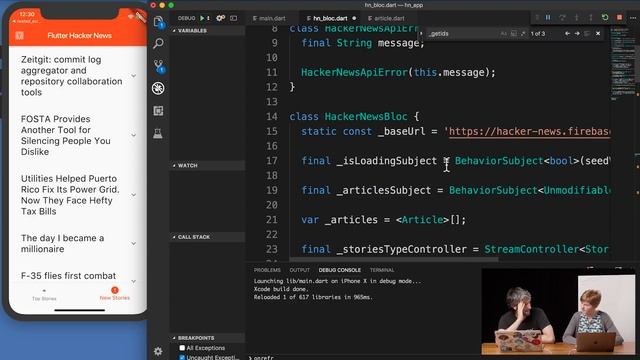Image resolution: width=640 pixels, height=360 pixels.
Task: Expand FOSTA Provides Another Tool article
Action: point(134,135)
